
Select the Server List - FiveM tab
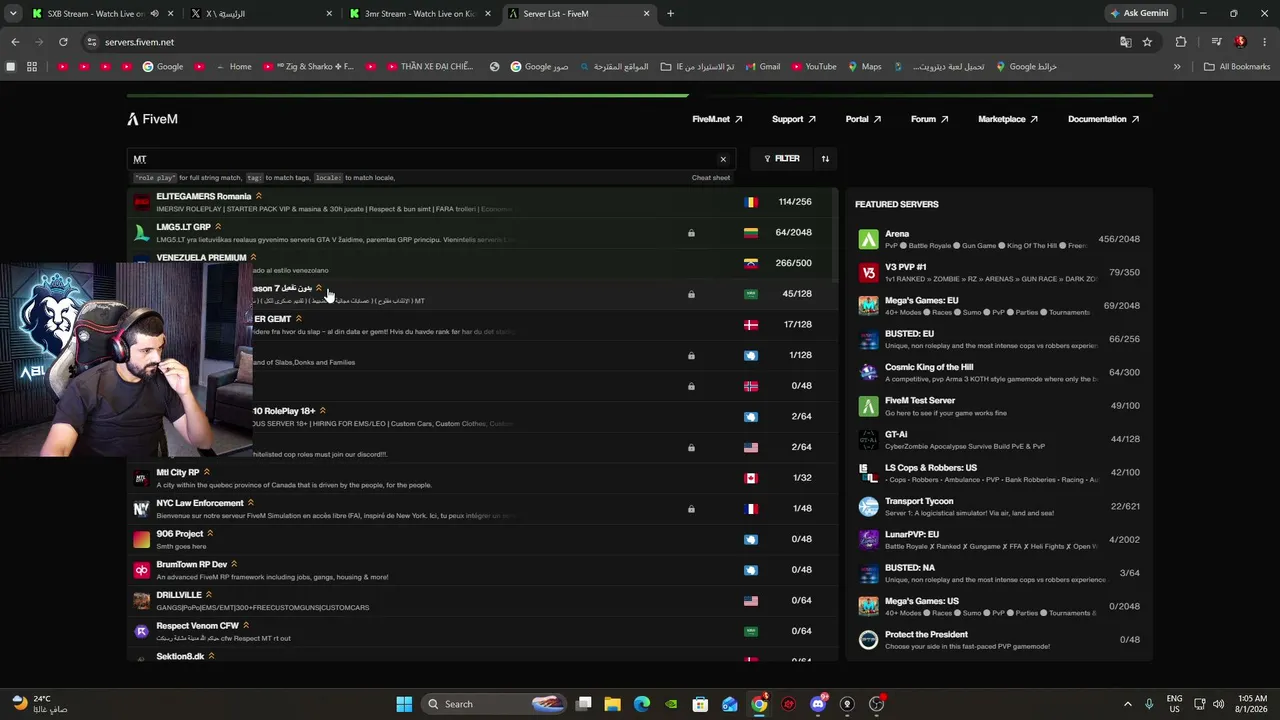(578, 14)
